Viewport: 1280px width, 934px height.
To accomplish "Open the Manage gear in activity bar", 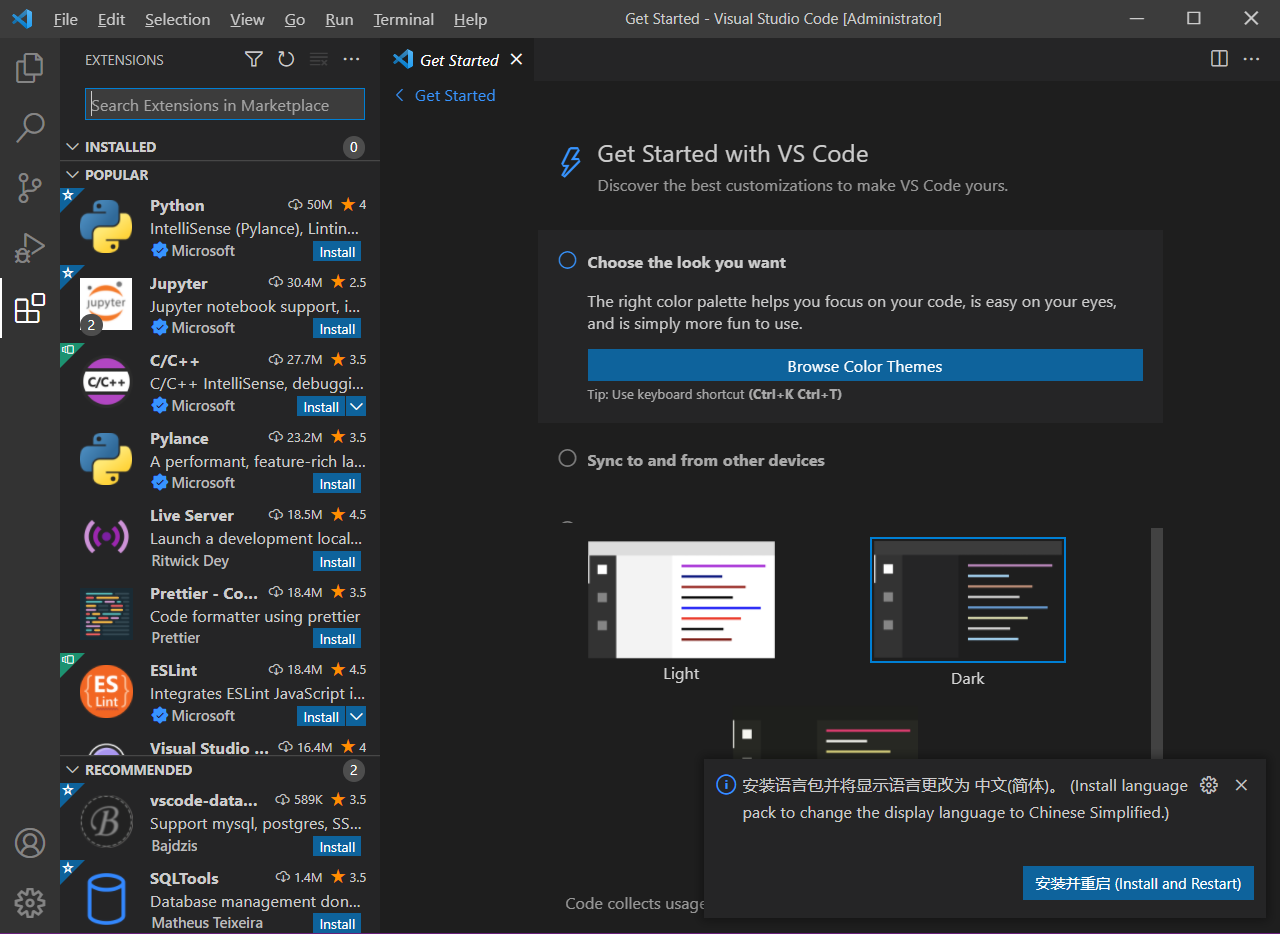I will (x=30, y=903).
